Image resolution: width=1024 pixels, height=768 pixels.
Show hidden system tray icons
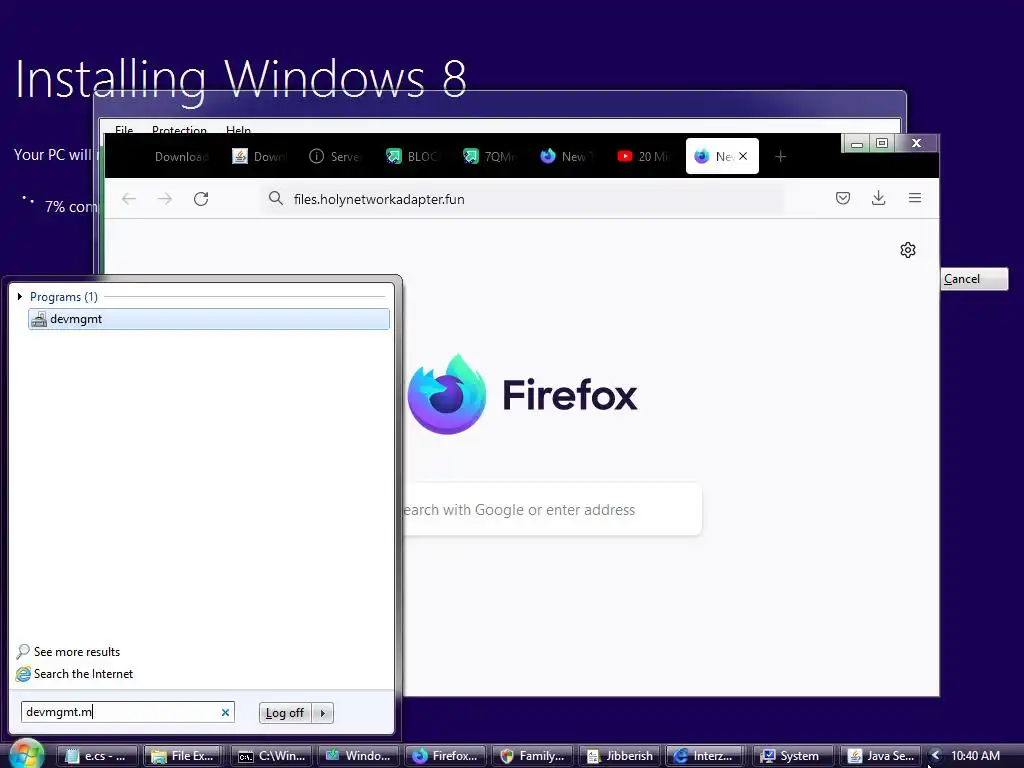pos(935,756)
